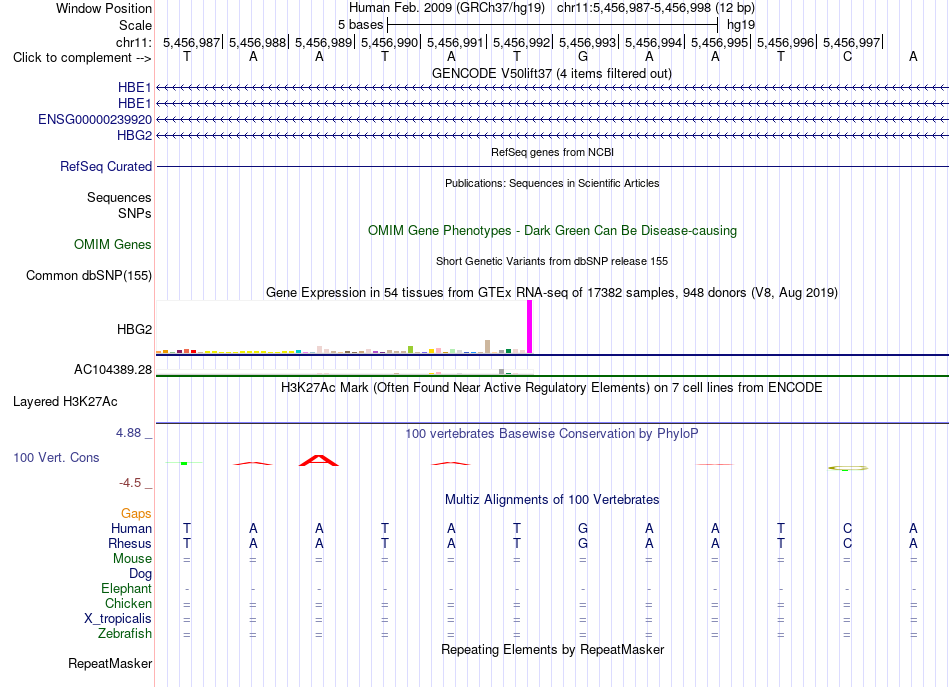Click the magenta bar in the HBG2 expression chart
950x687 pixels.
click(530, 327)
